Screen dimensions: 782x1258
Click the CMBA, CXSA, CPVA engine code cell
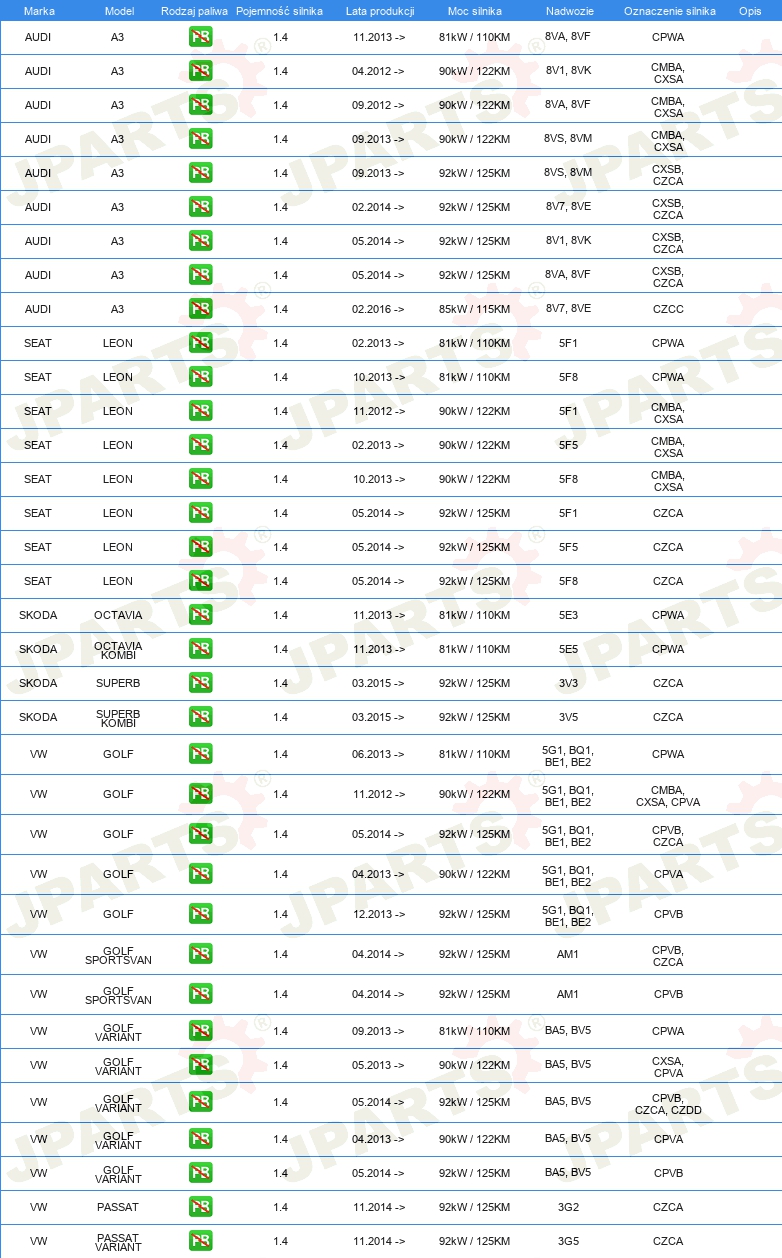pyautogui.click(x=668, y=795)
